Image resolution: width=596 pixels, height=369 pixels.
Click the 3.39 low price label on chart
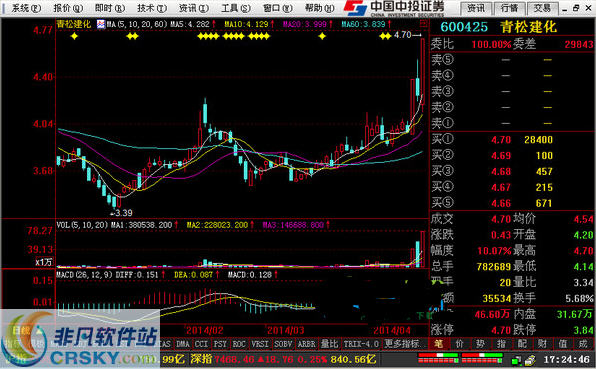(x=123, y=213)
